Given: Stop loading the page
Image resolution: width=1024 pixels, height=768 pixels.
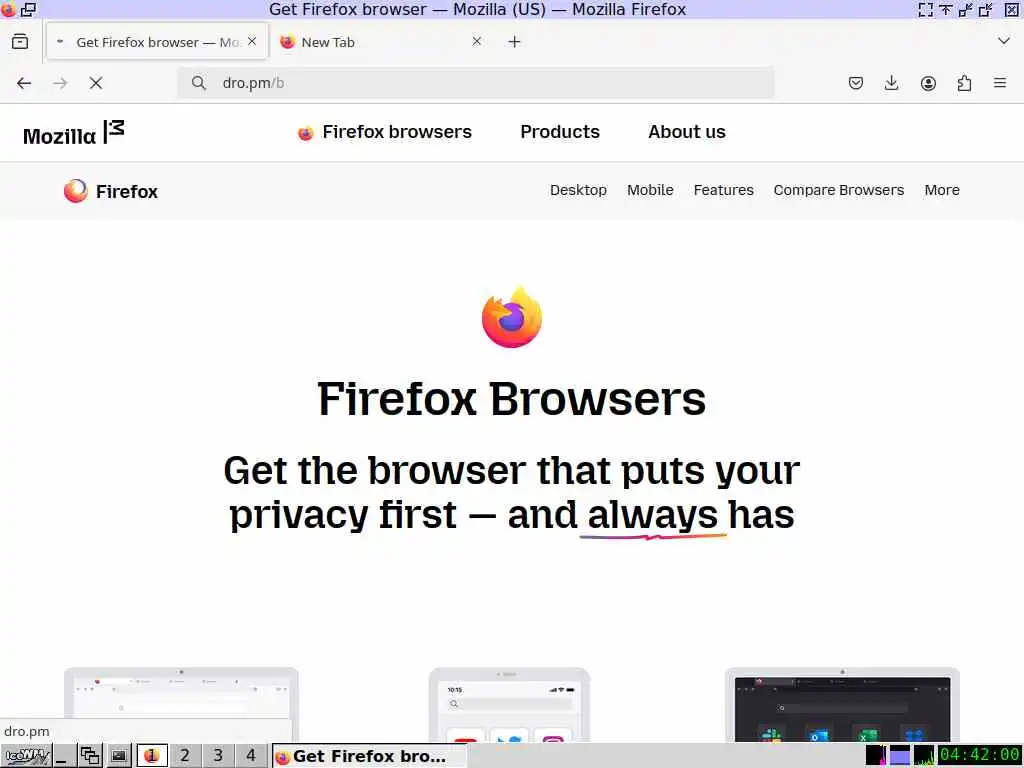Looking at the screenshot, I should click(96, 83).
